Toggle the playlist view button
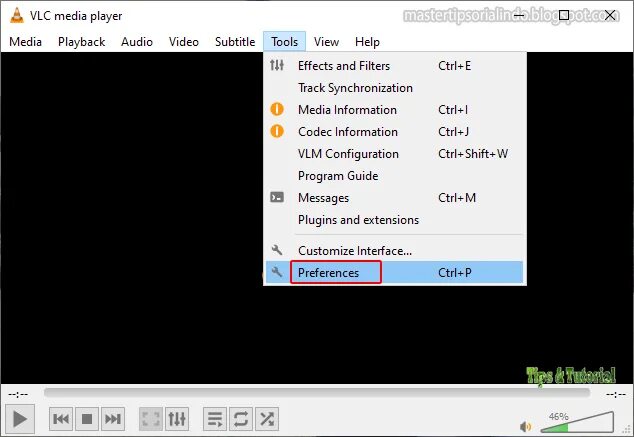The image size is (634, 437). click(x=215, y=419)
